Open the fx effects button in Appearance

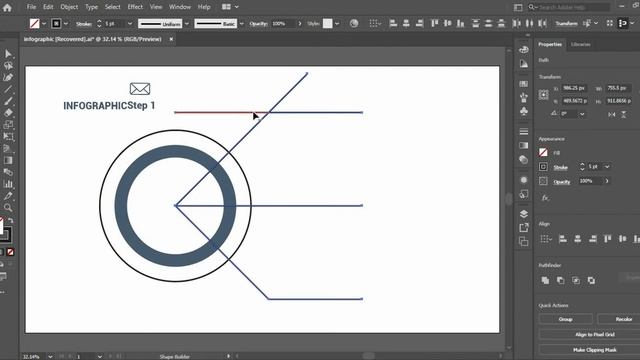[545, 198]
